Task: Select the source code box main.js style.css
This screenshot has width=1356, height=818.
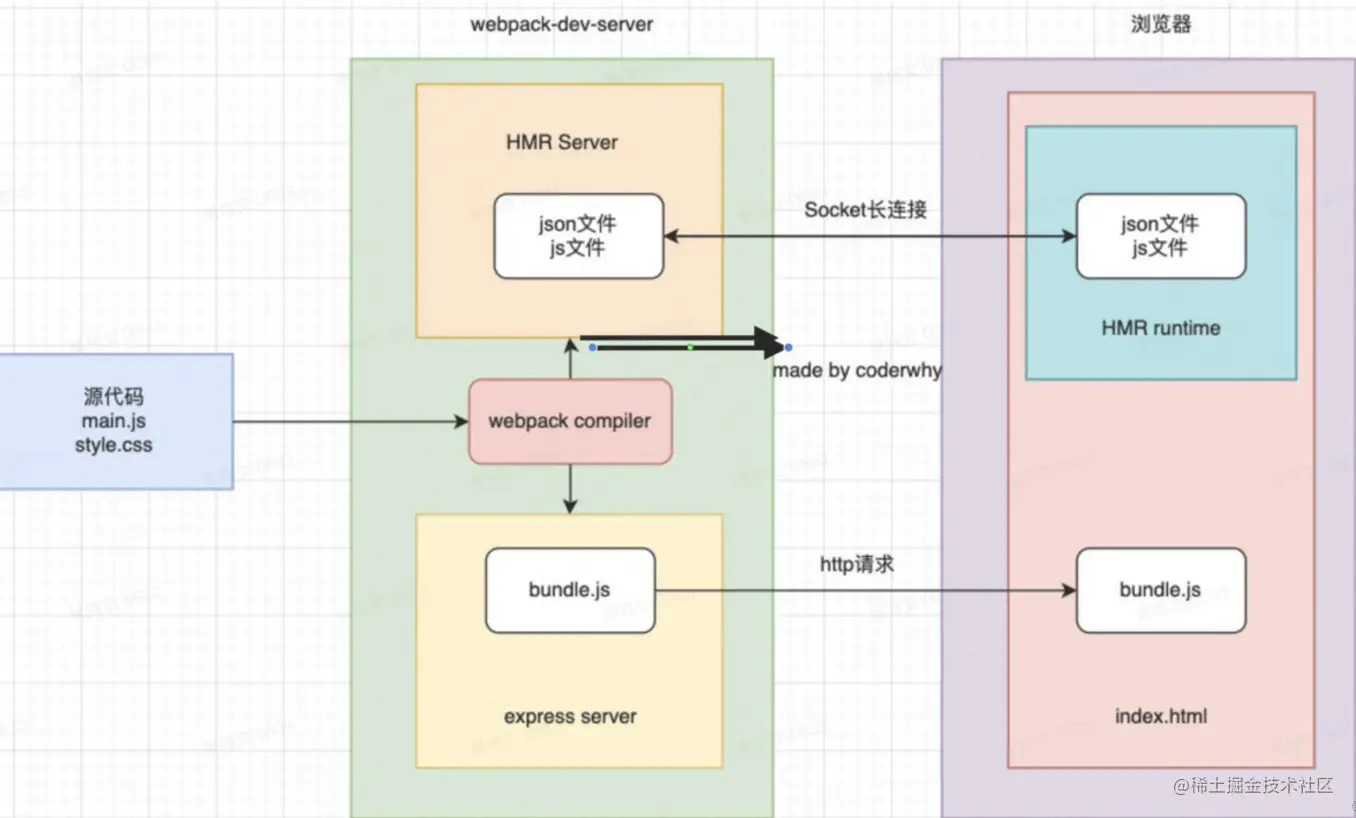Action: pyautogui.click(x=116, y=421)
